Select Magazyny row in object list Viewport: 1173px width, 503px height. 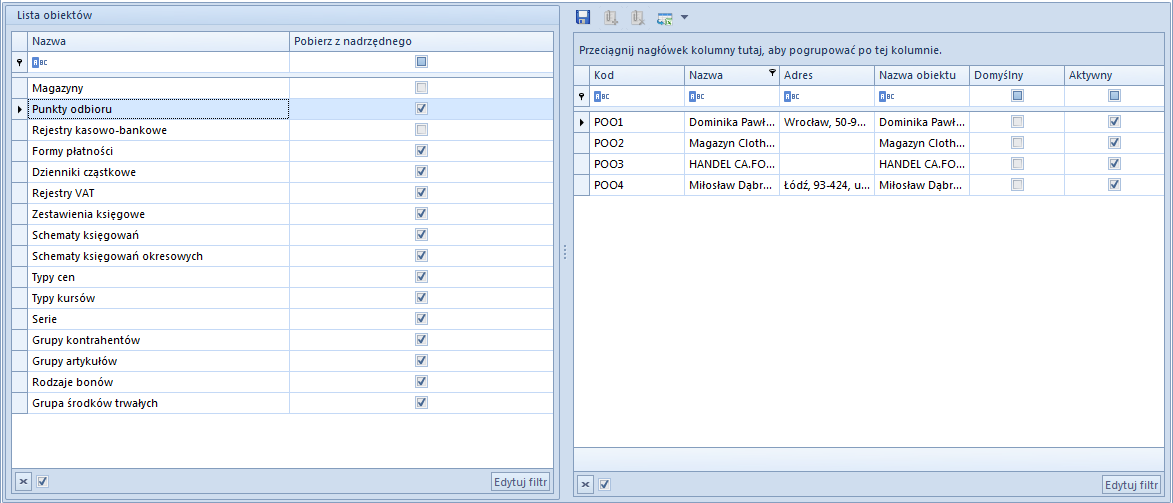tap(283, 88)
